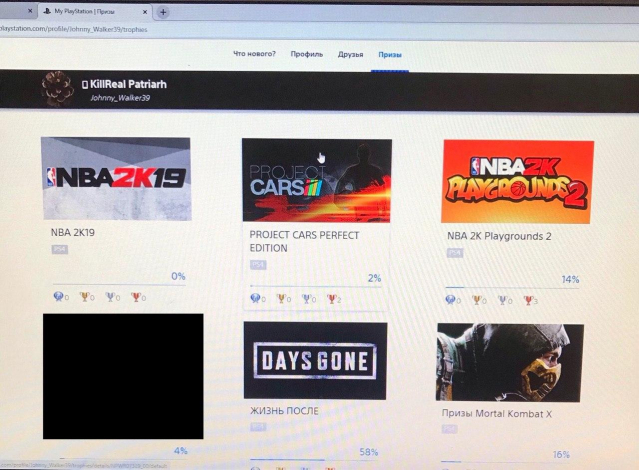Image resolution: width=639 pixels, height=470 pixels.
Task: Open the "Друзья" page
Action: coord(350,55)
